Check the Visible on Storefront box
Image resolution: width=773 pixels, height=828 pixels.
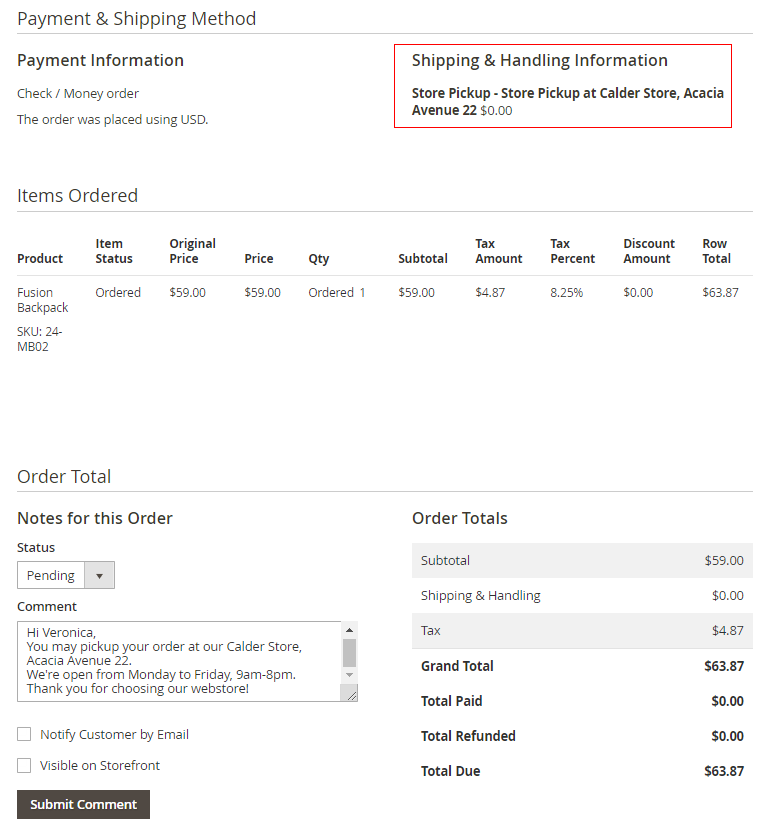click(x=24, y=765)
